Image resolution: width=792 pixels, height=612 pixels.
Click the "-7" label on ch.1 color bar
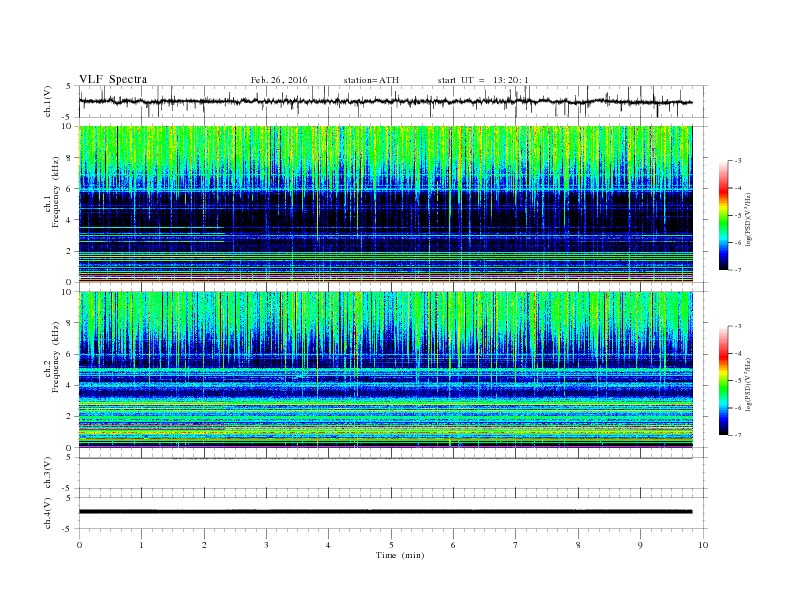737,270
